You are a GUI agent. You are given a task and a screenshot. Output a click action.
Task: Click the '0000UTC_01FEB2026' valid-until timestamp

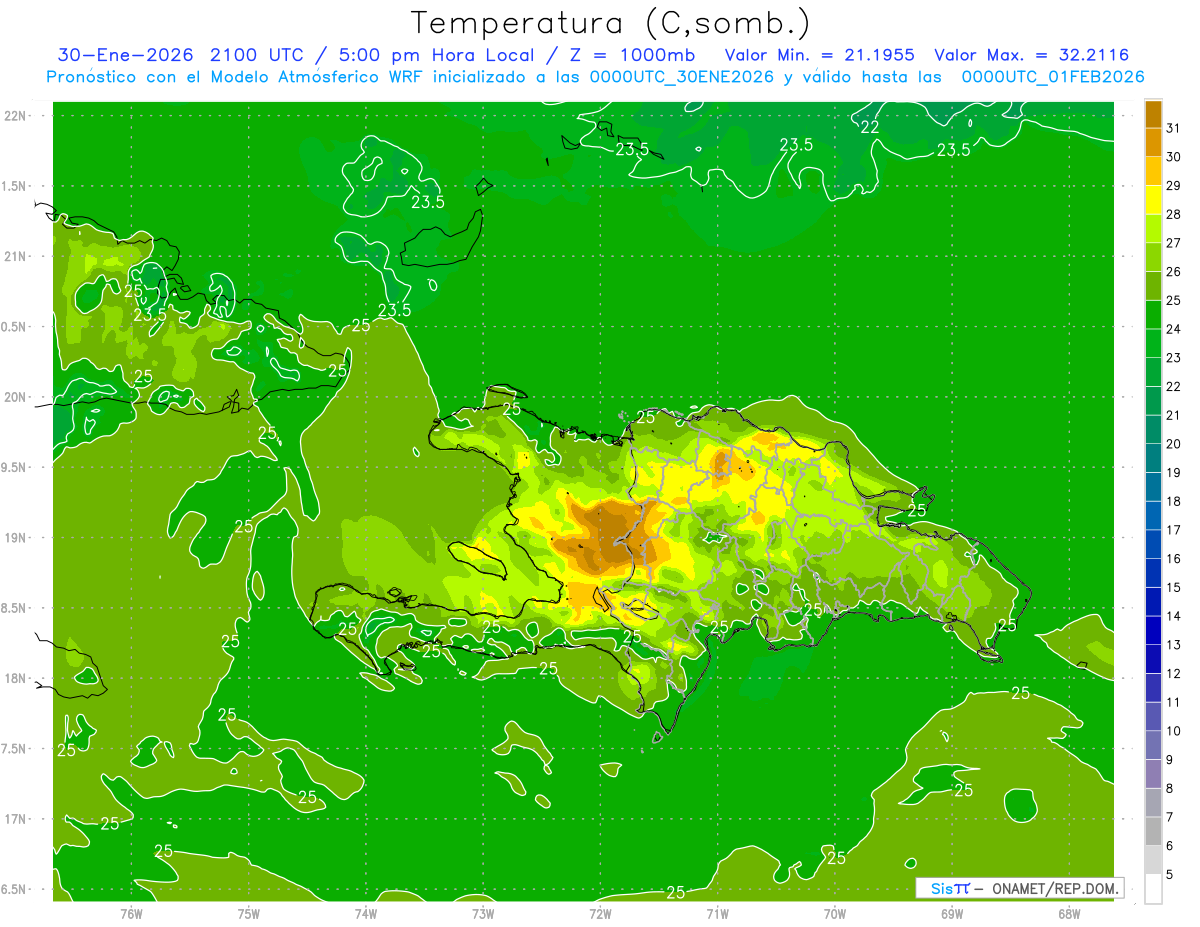[x=1053, y=76]
